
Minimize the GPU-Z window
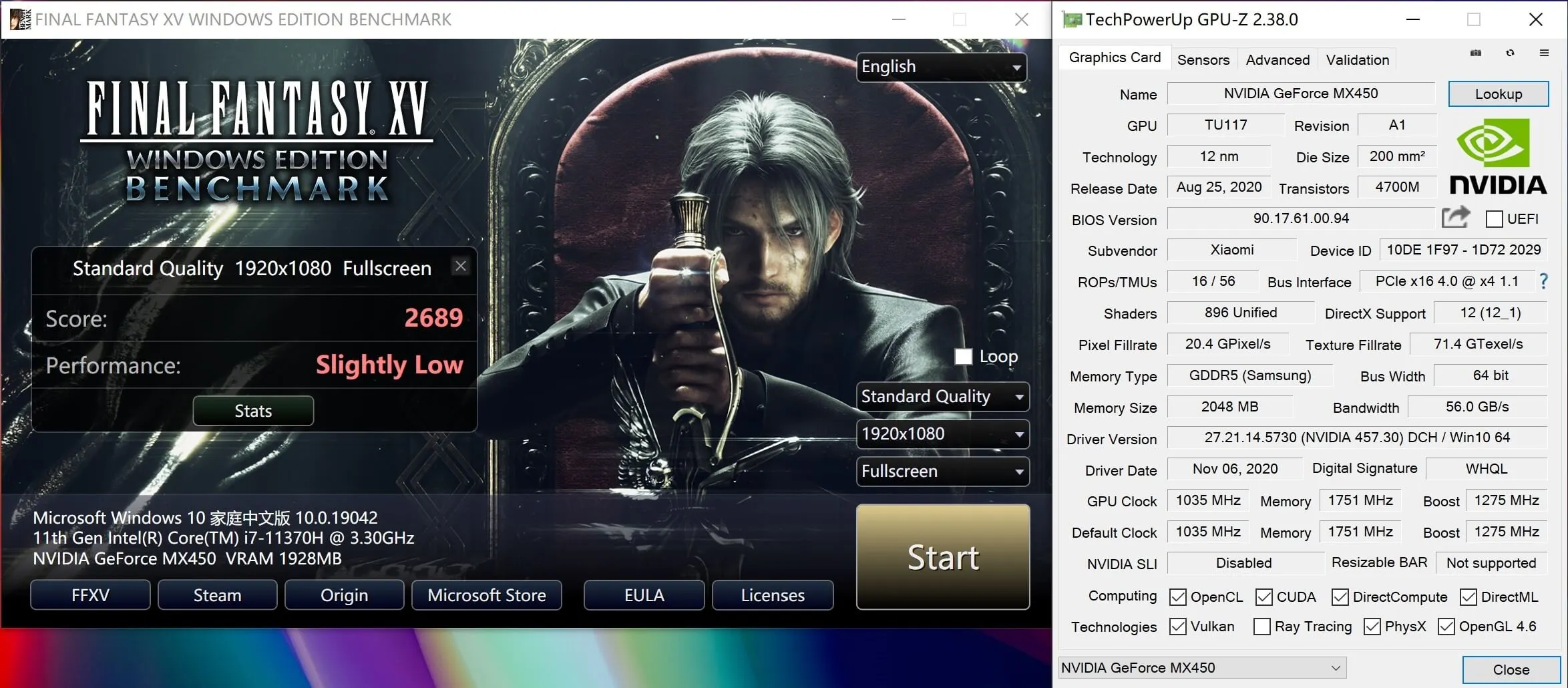point(1412,19)
